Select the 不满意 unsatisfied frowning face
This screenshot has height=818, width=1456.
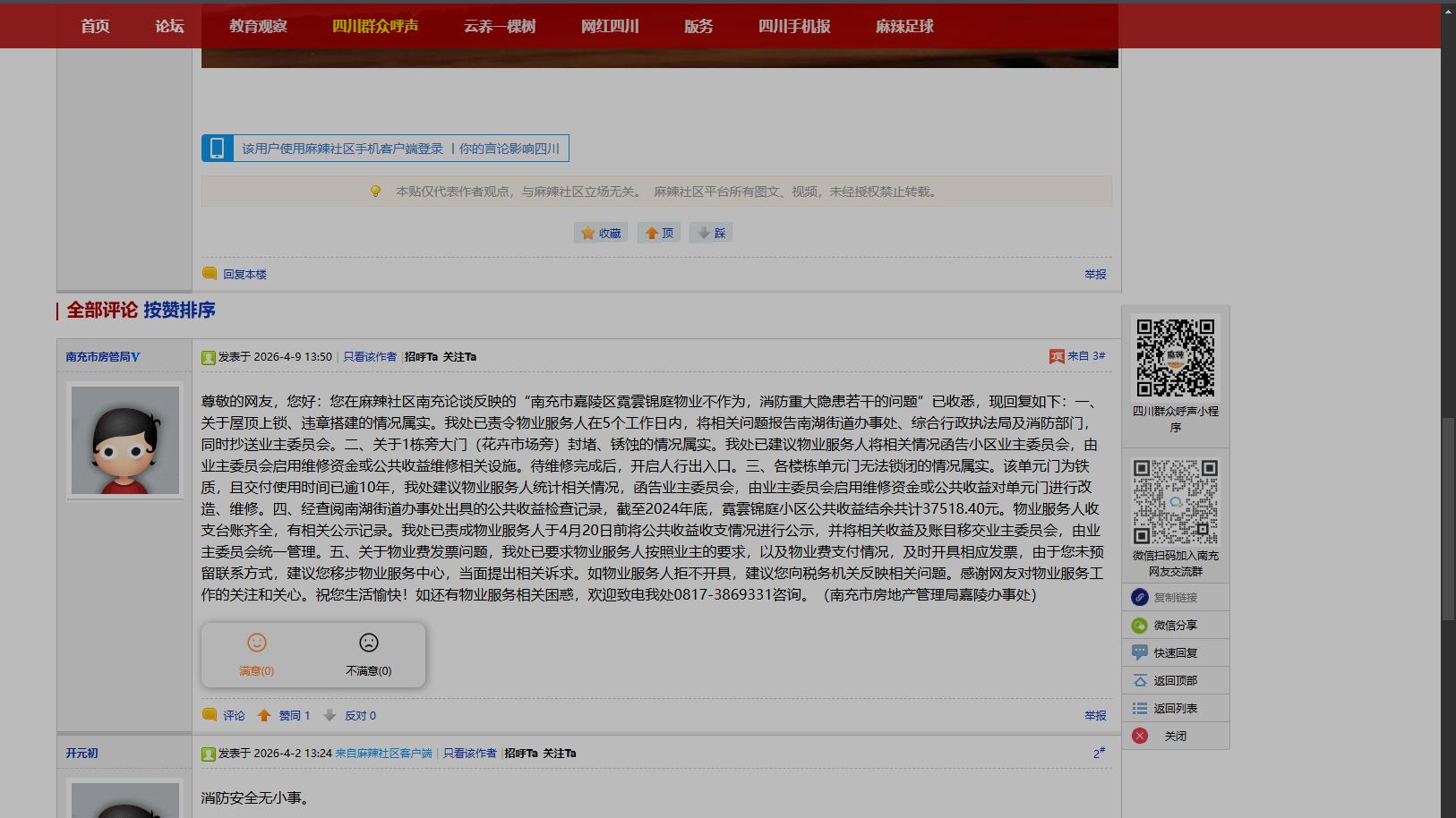pyautogui.click(x=370, y=642)
